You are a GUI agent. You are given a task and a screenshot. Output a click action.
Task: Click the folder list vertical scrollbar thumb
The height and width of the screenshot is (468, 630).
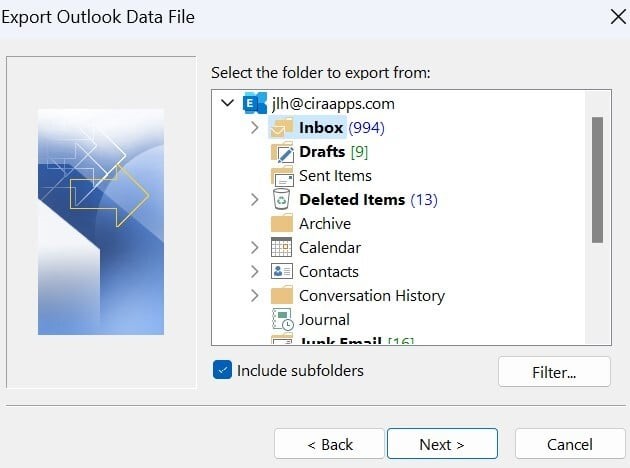click(x=597, y=180)
